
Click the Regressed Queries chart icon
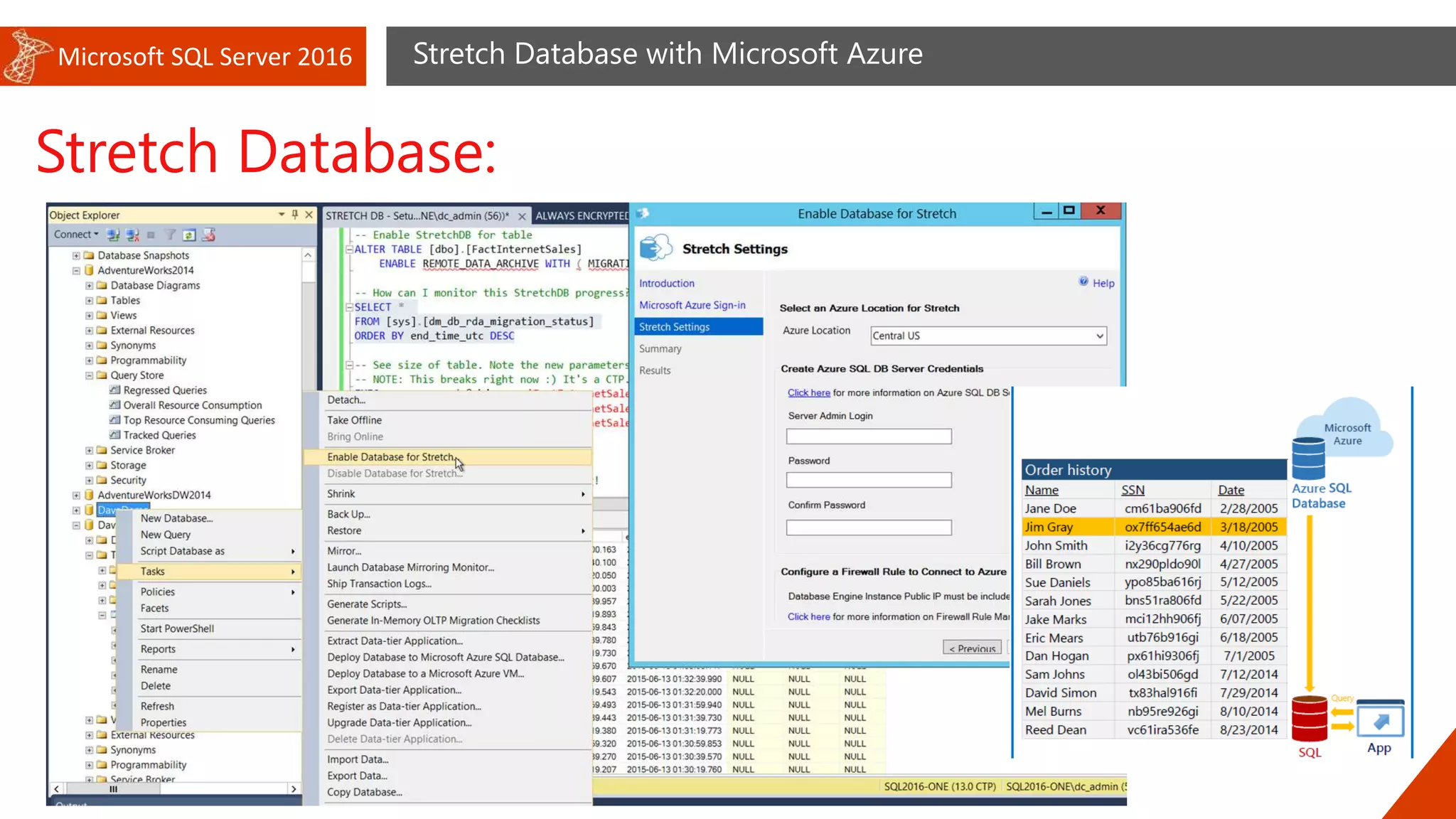[114, 390]
